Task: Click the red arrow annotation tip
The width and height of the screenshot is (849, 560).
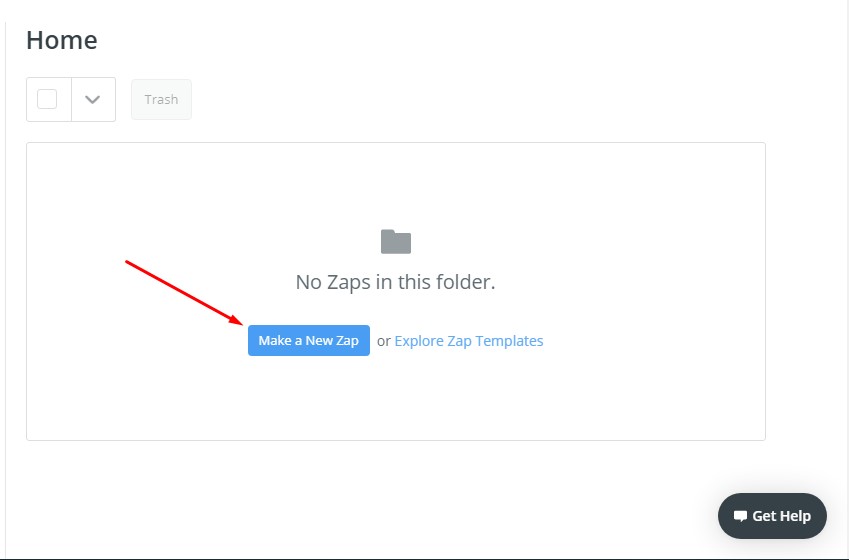Action: click(241, 323)
